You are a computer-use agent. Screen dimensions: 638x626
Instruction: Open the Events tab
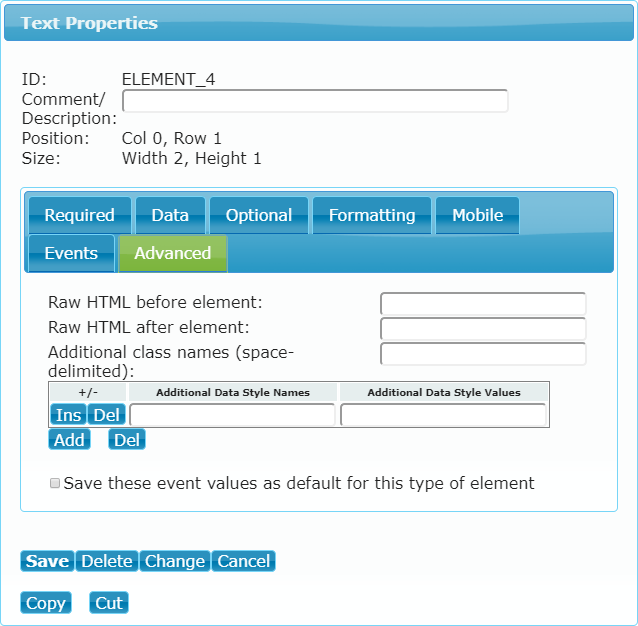pyautogui.click(x=72, y=253)
